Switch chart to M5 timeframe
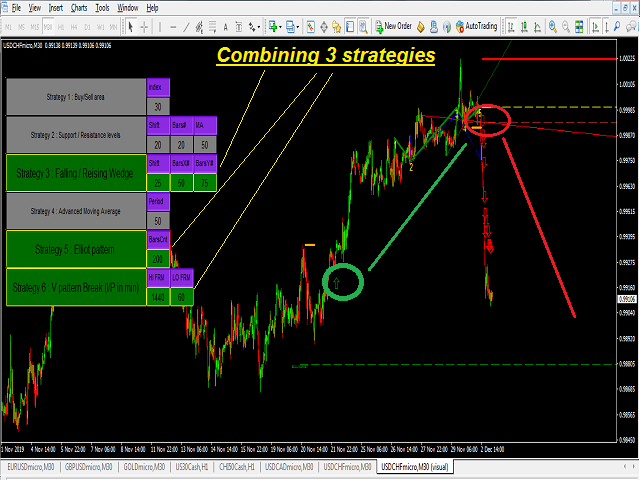Screen dimensions: 640x480 pos(21,27)
